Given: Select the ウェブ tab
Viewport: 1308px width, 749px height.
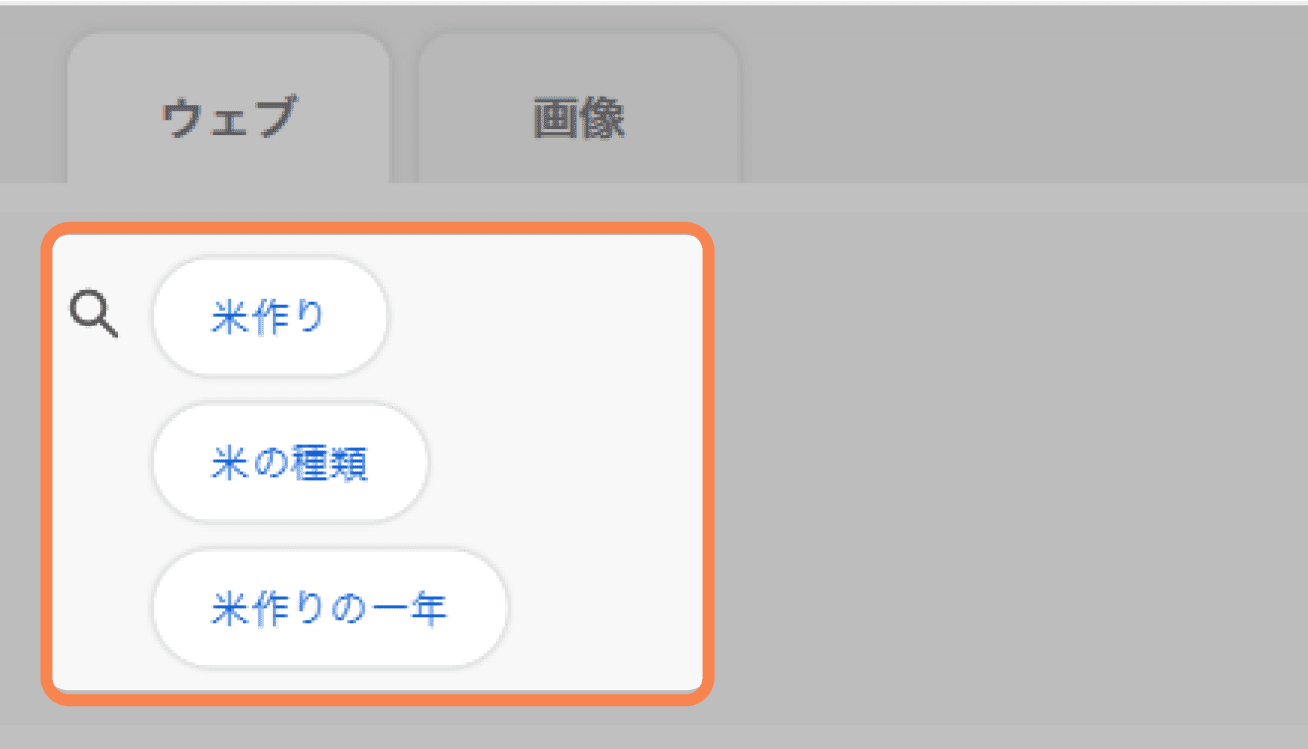Looking at the screenshot, I should [229, 119].
